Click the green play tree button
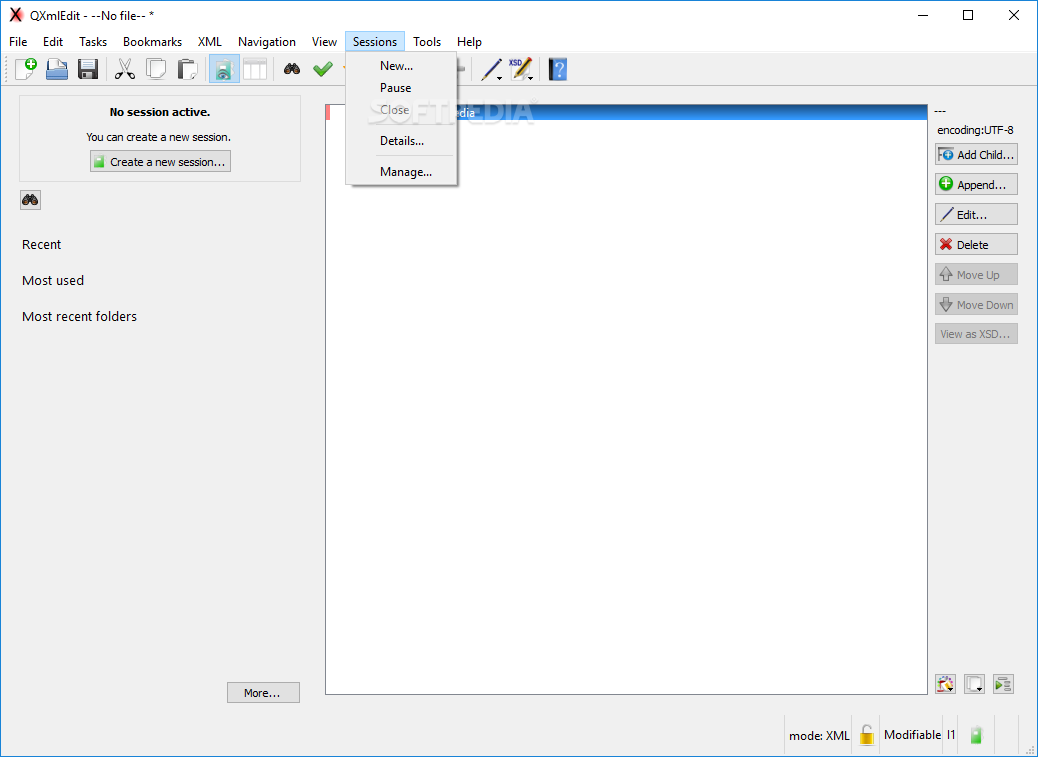Screen dimensions: 1038x757 (1004, 684)
